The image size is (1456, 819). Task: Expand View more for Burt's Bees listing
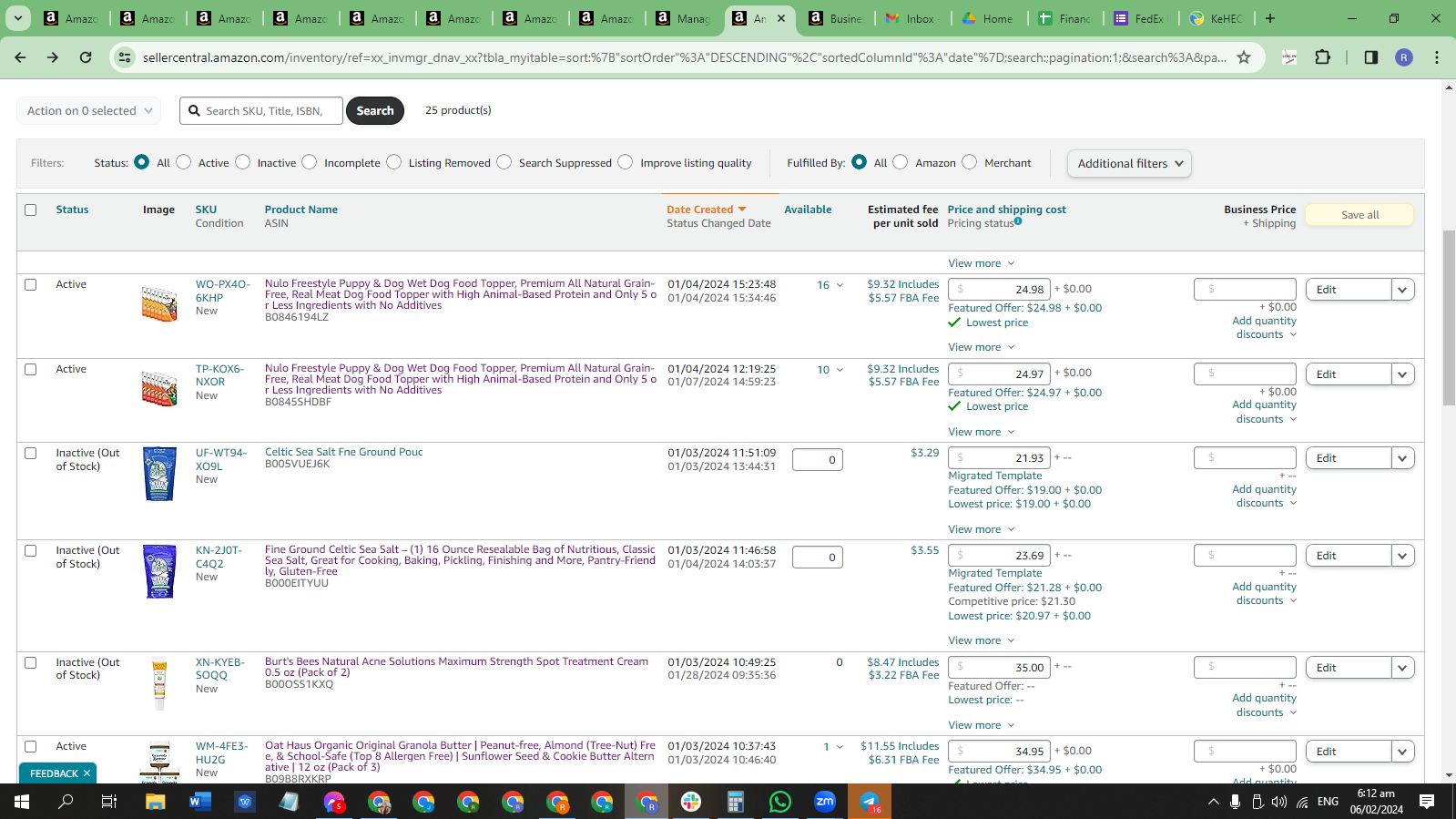coord(982,725)
